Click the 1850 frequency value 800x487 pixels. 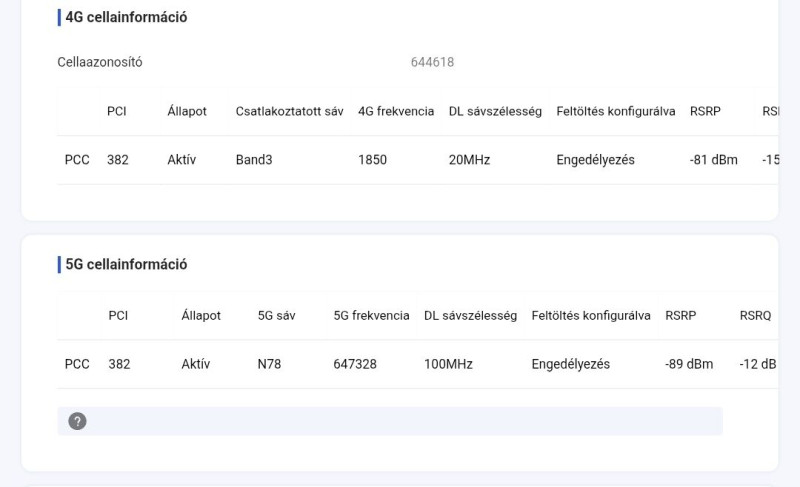click(372, 160)
